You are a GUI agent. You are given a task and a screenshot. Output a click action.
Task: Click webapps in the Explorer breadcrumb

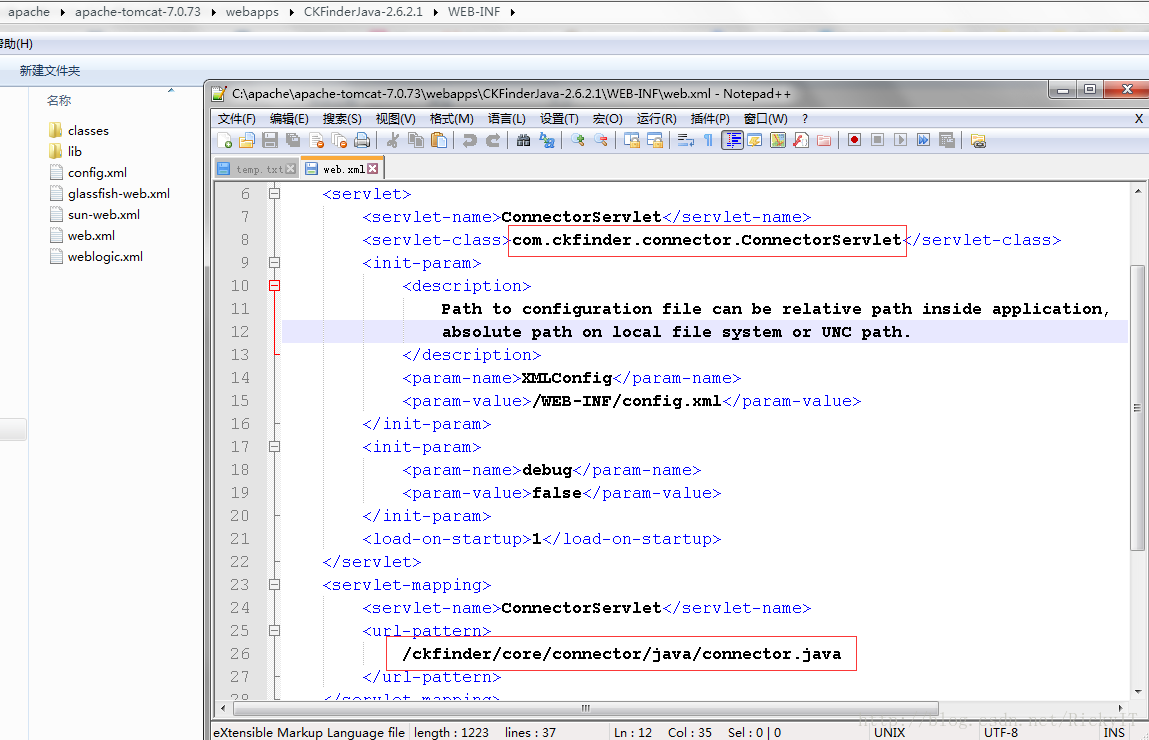[x=252, y=12]
